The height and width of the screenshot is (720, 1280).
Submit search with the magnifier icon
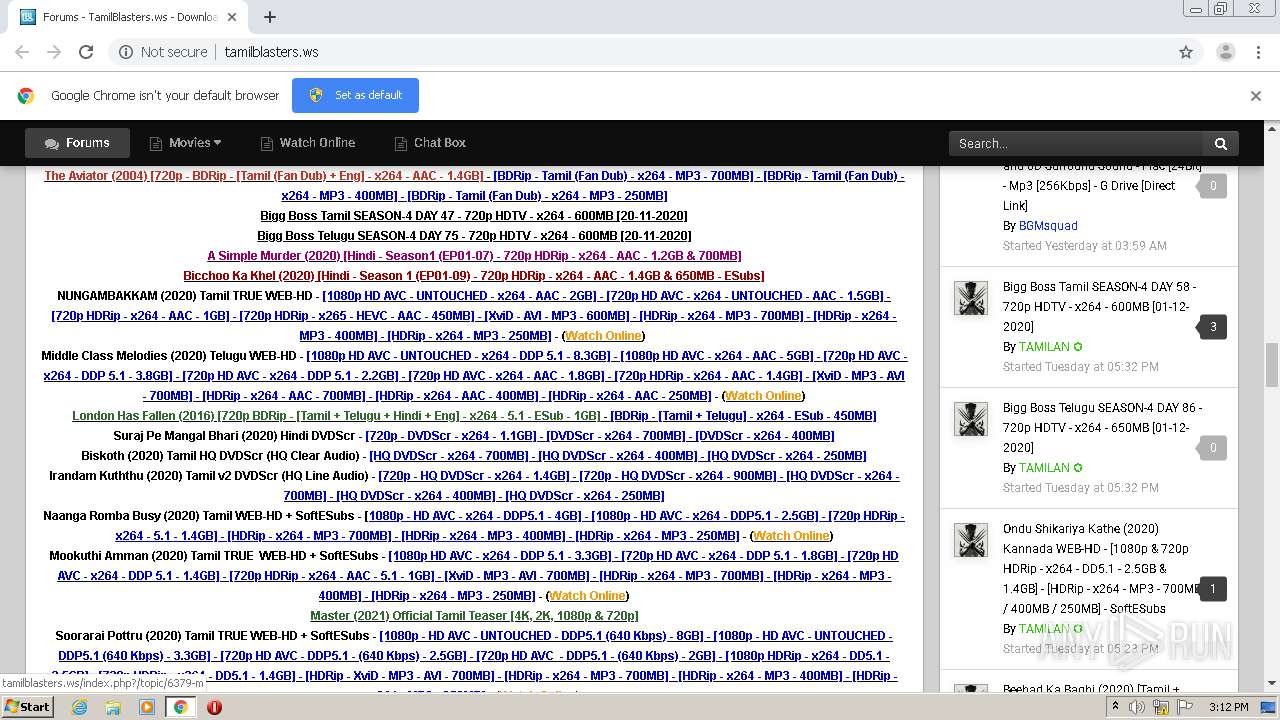coord(1221,143)
